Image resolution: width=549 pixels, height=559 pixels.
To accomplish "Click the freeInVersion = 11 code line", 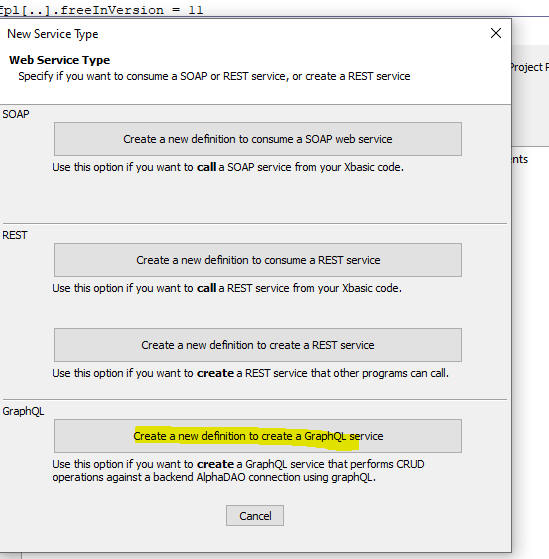I will pos(102,10).
